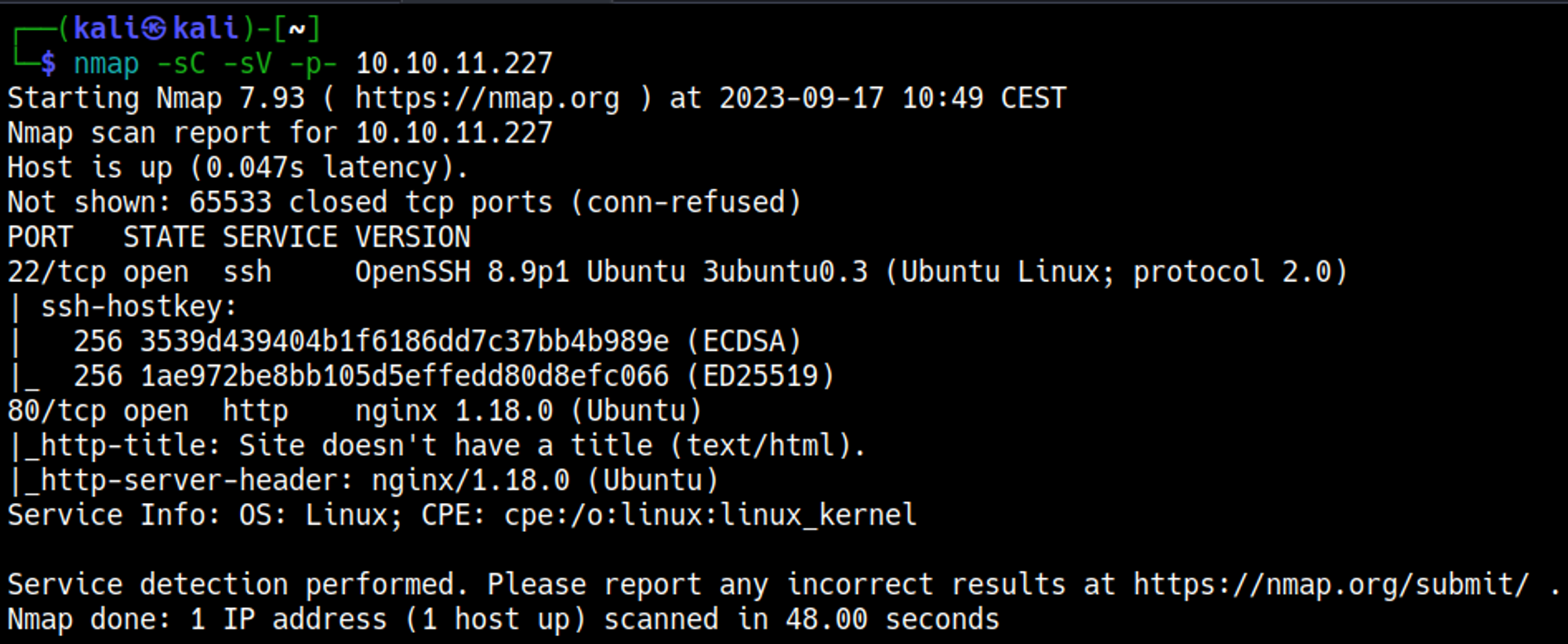Click the Kali symbol in the prompt

click(x=154, y=29)
